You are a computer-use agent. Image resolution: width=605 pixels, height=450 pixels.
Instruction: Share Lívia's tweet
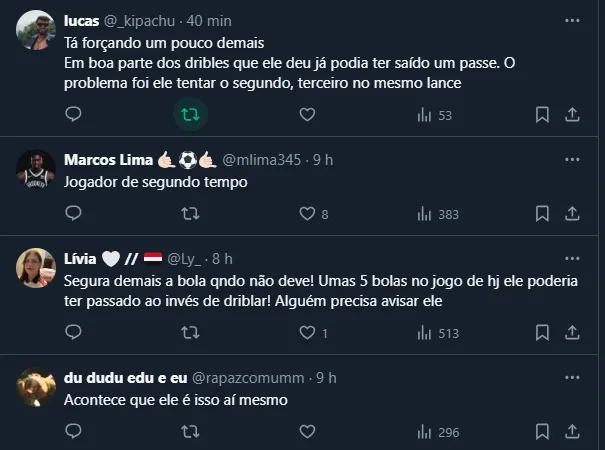pos(573,333)
